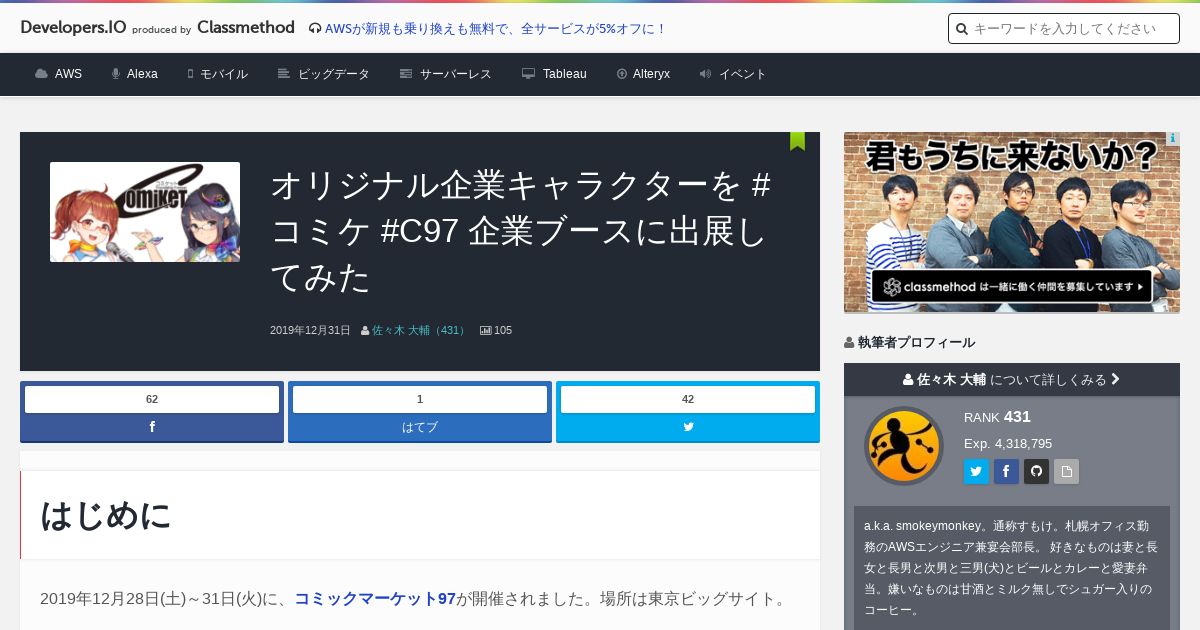Viewport: 1200px width, 630px height.
Task: Click the magnifier search icon
Action: [962, 29]
